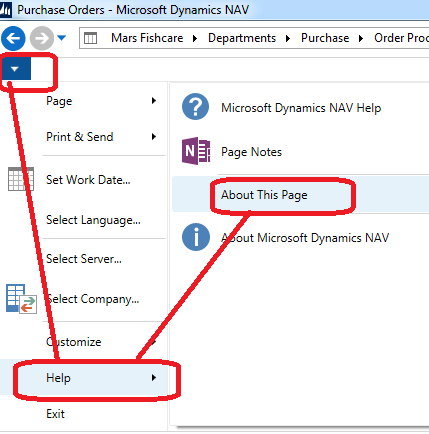The height and width of the screenshot is (434, 429).
Task: Click the Select Company table icon
Action: point(21,299)
